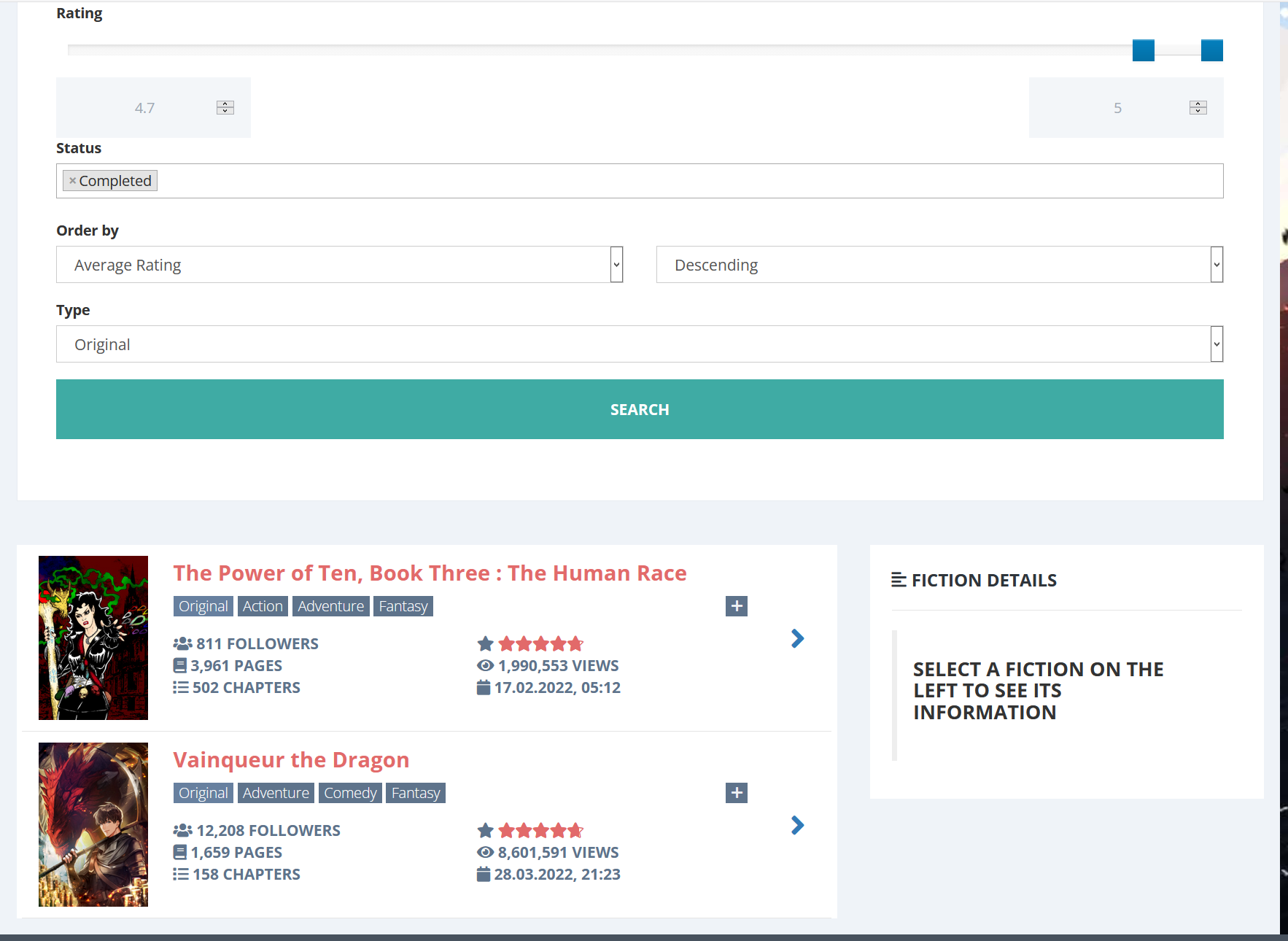This screenshot has height=941, width=1288.
Task: Click Vainqueur the Dragon cover thumbnail
Action: [x=93, y=824]
